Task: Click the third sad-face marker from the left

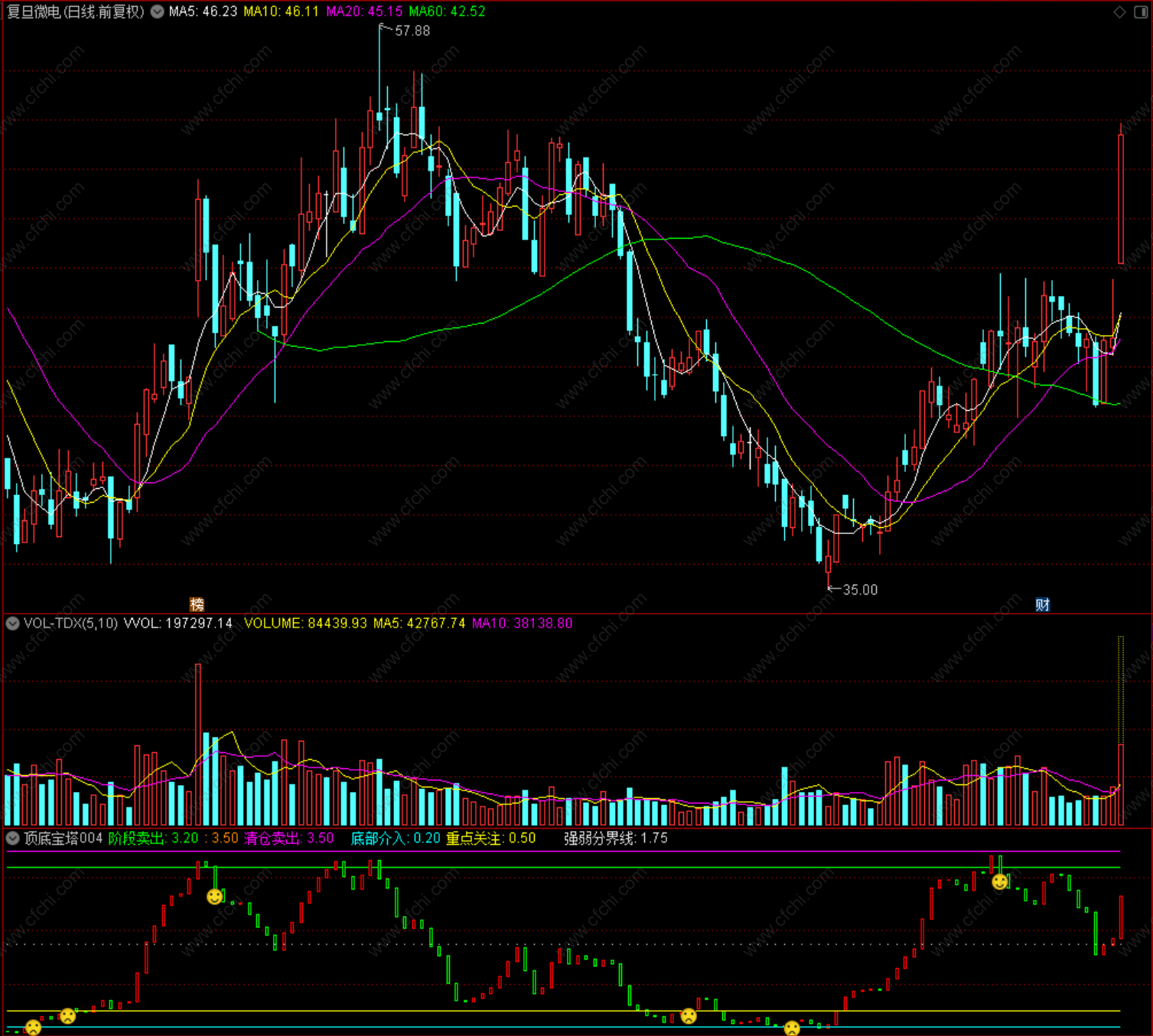Action: point(689,1016)
